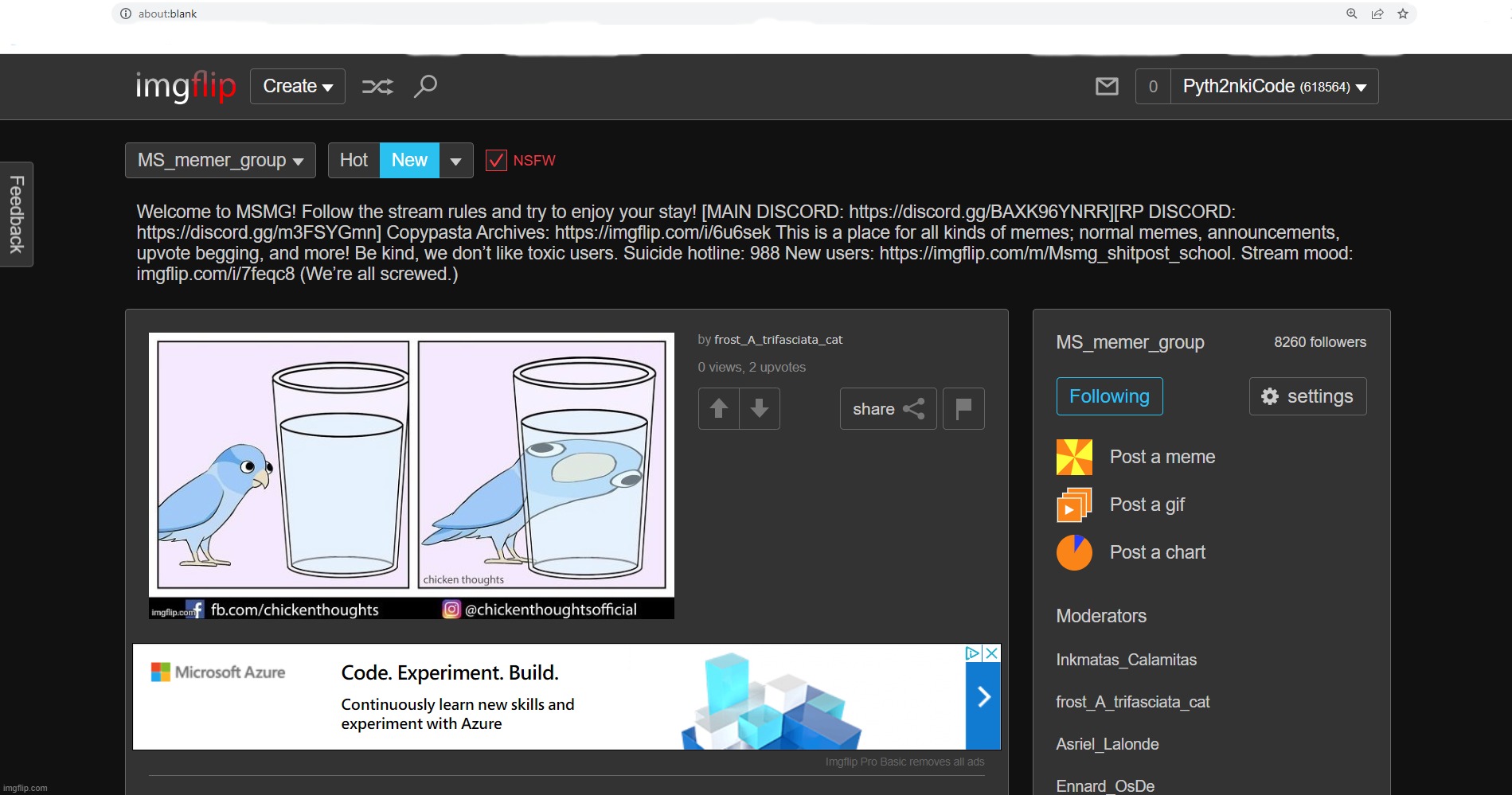This screenshot has width=1512, height=795.
Task: Click the share button
Action: click(x=889, y=408)
